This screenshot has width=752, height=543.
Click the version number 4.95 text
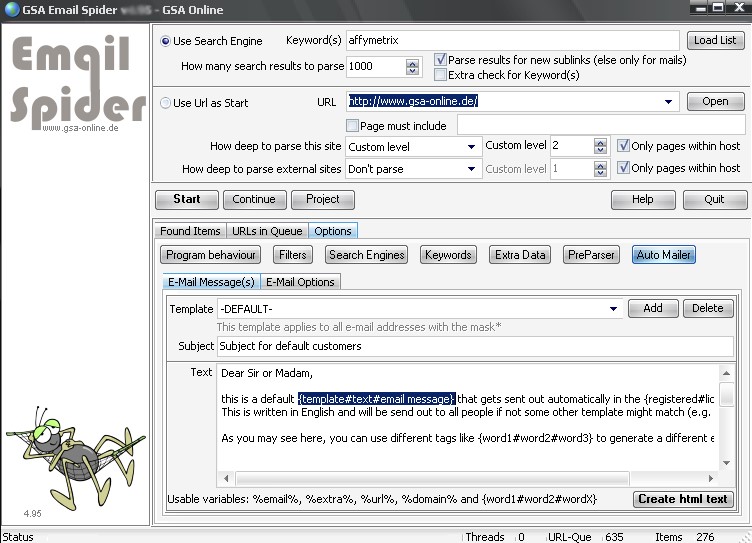(x=33, y=514)
